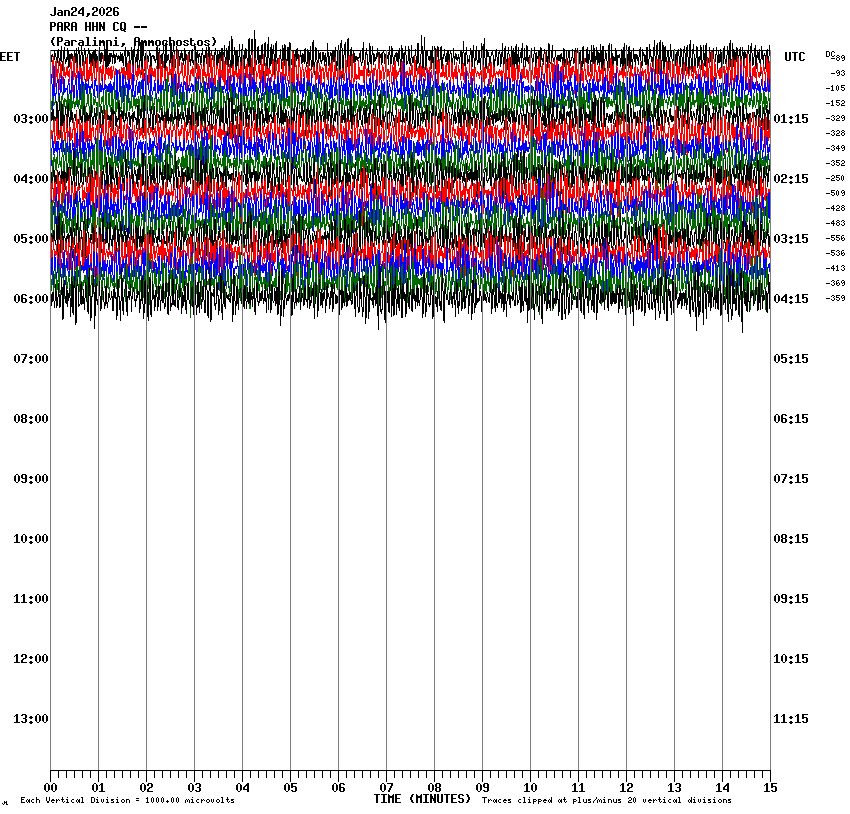Select the 08:15 UTC time label
The height and width of the screenshot is (814, 850).
pos(791,539)
